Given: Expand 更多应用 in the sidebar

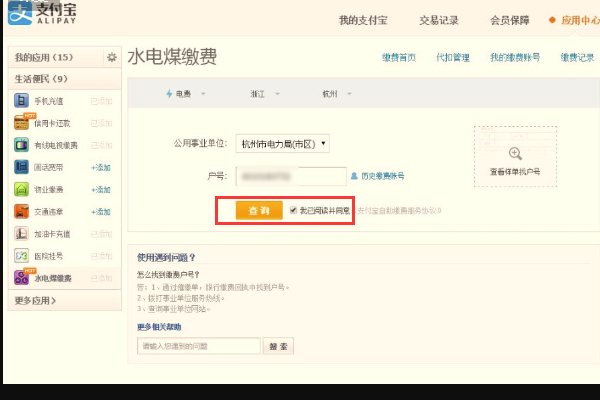Looking at the screenshot, I should coord(35,300).
